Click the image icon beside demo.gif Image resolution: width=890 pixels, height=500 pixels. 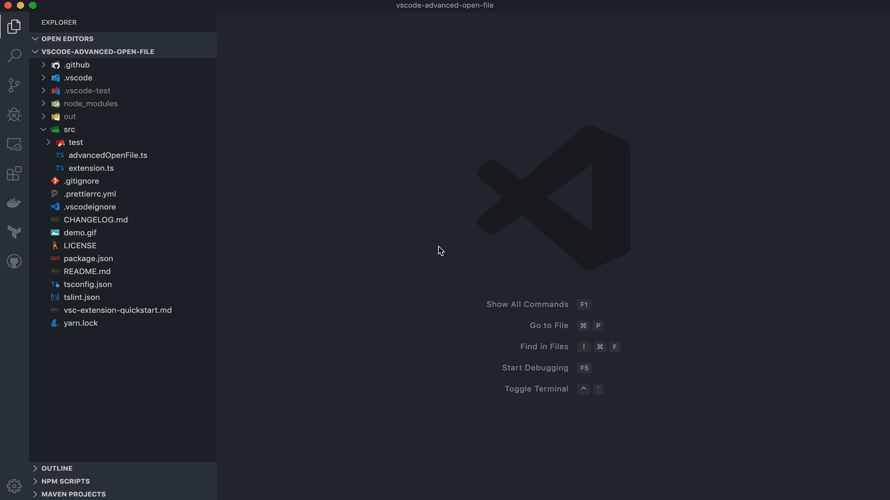pos(55,233)
